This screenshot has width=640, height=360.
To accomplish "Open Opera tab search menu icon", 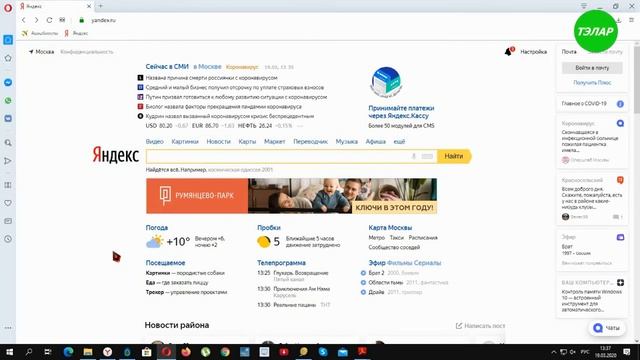I will click(x=584, y=6).
